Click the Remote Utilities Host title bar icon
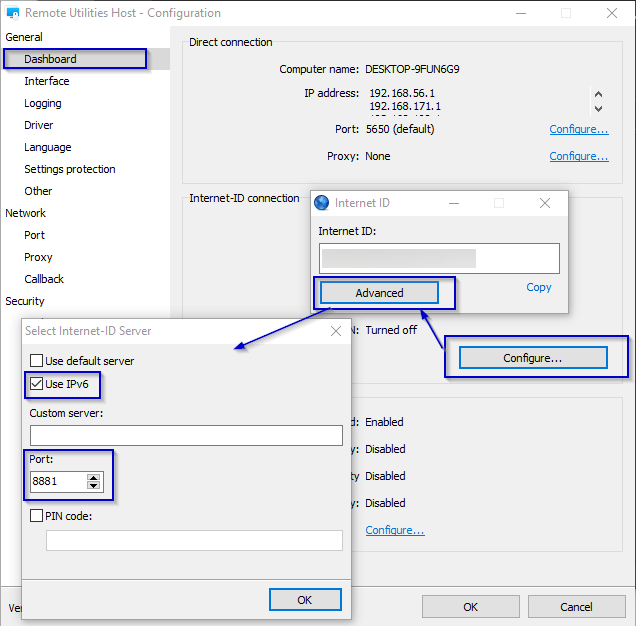This screenshot has width=636, height=626. click(12, 14)
